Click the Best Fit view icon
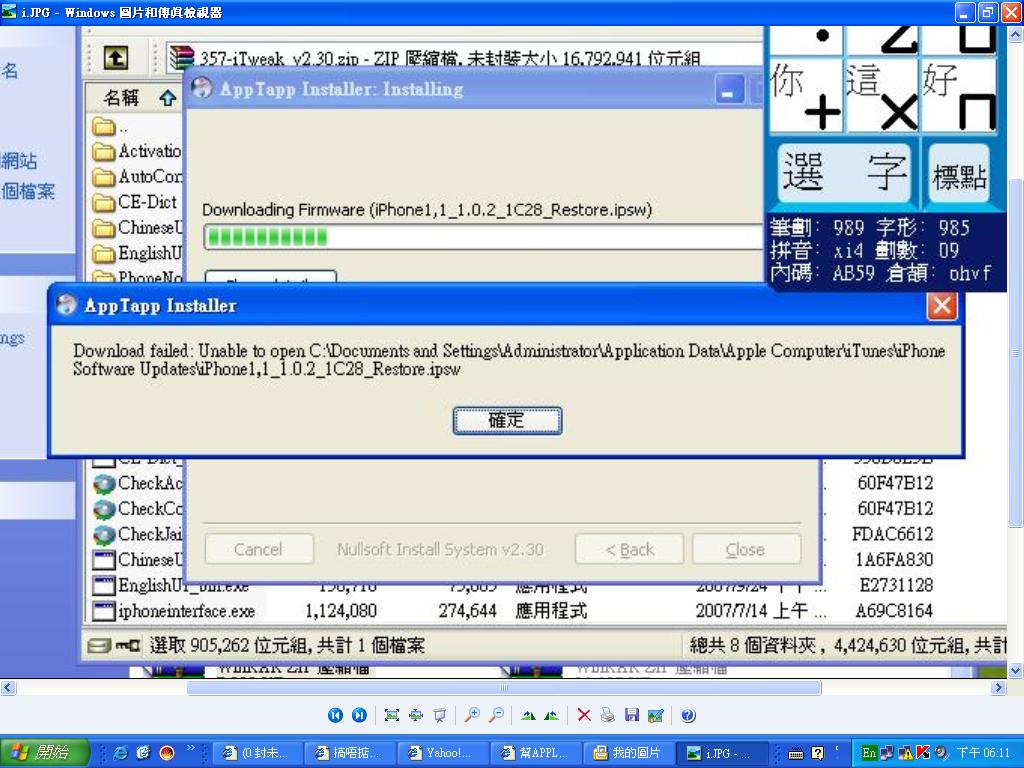 click(x=391, y=715)
